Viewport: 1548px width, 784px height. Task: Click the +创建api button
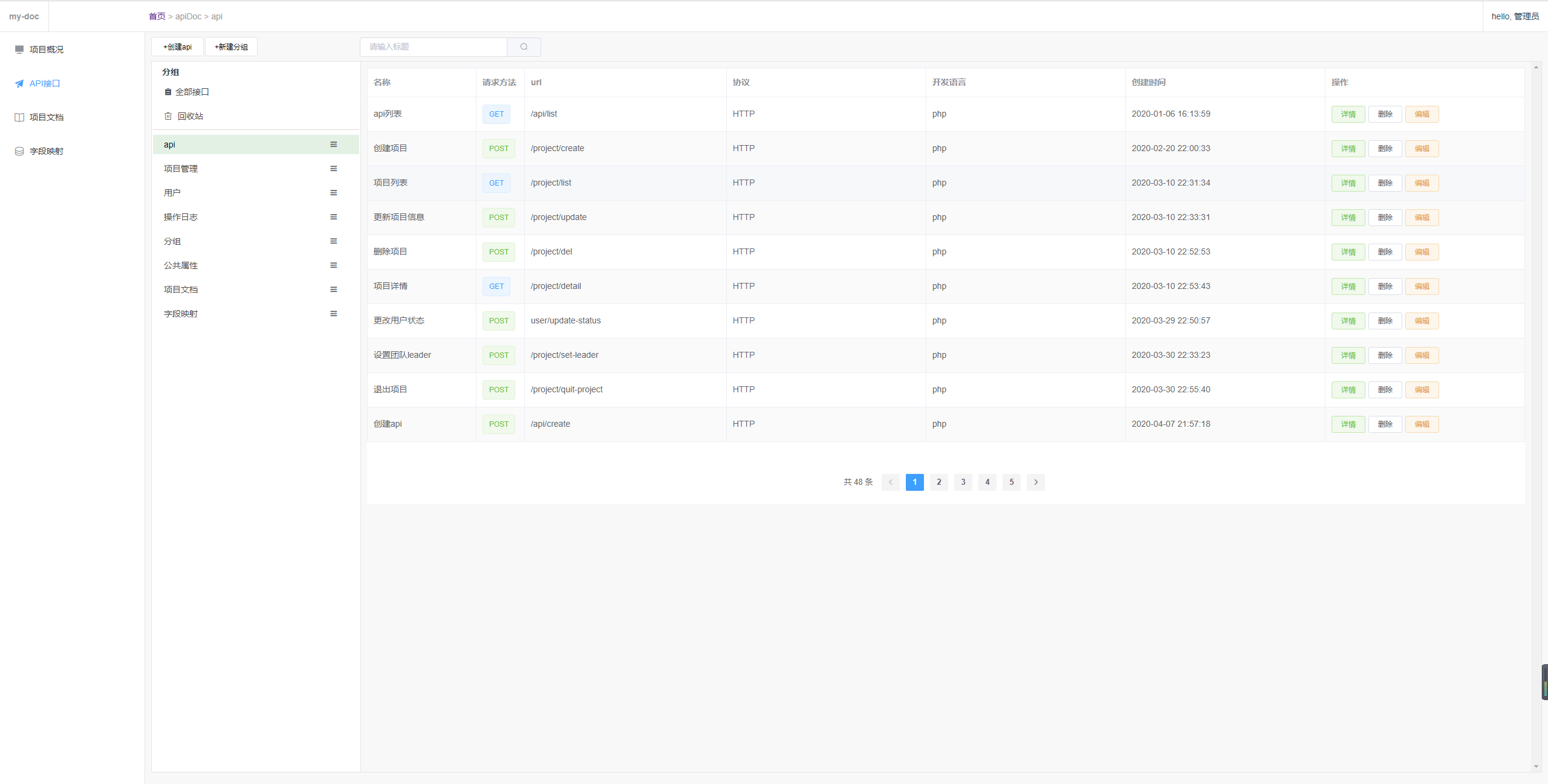(x=177, y=47)
